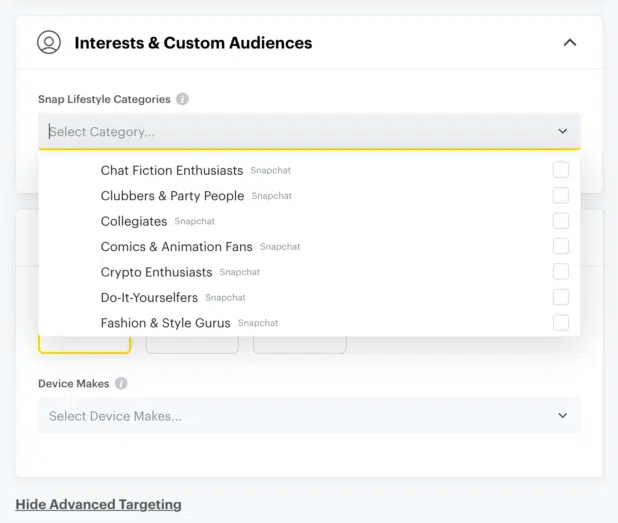Viewport: 618px width, 523px height.
Task: Click the user profile icon beside Interests heading
Action: click(x=49, y=42)
